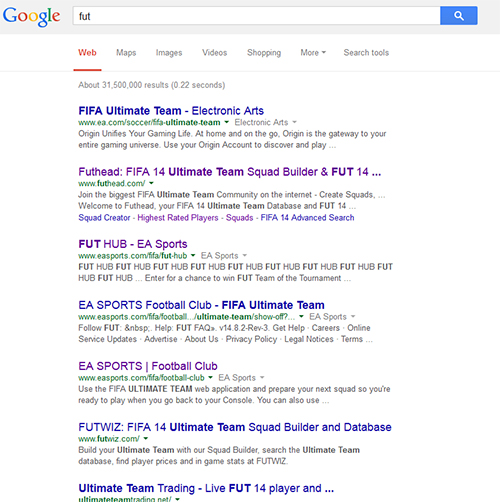Switch to the Images tab
This screenshot has height=502, width=500.
click(169, 53)
